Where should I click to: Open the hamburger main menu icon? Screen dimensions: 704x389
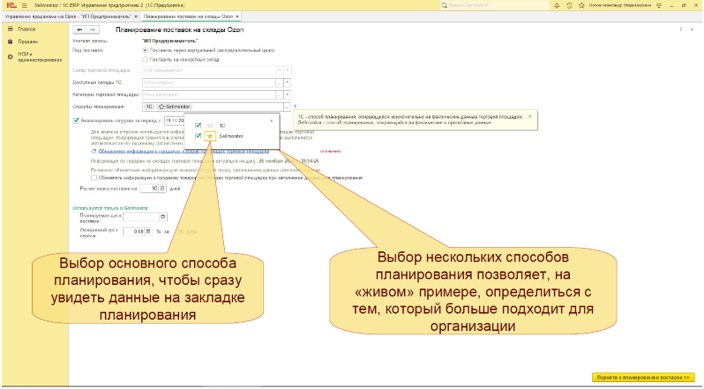click(24, 5)
